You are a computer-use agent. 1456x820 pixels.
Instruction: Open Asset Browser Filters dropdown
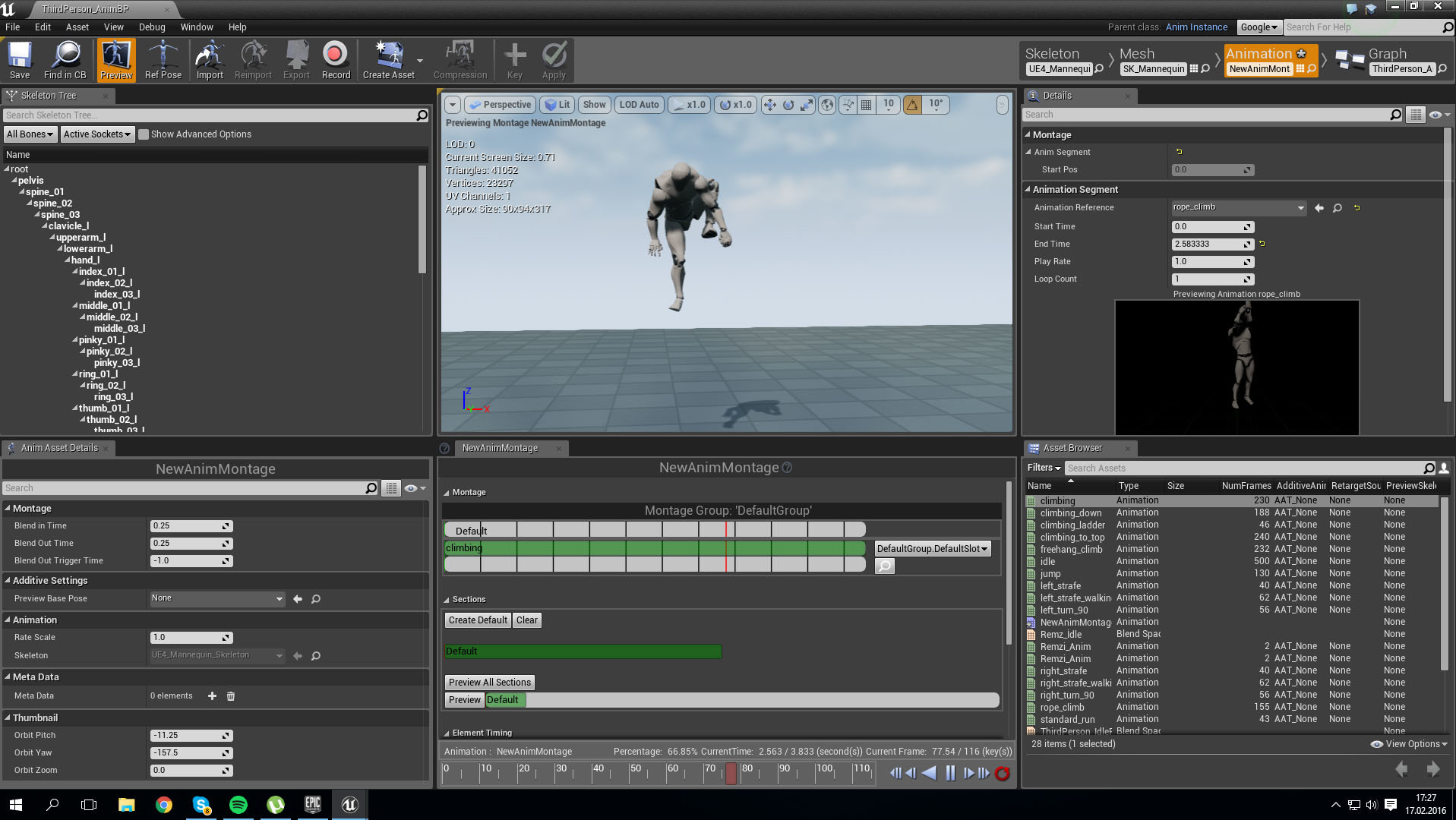pyautogui.click(x=1044, y=468)
